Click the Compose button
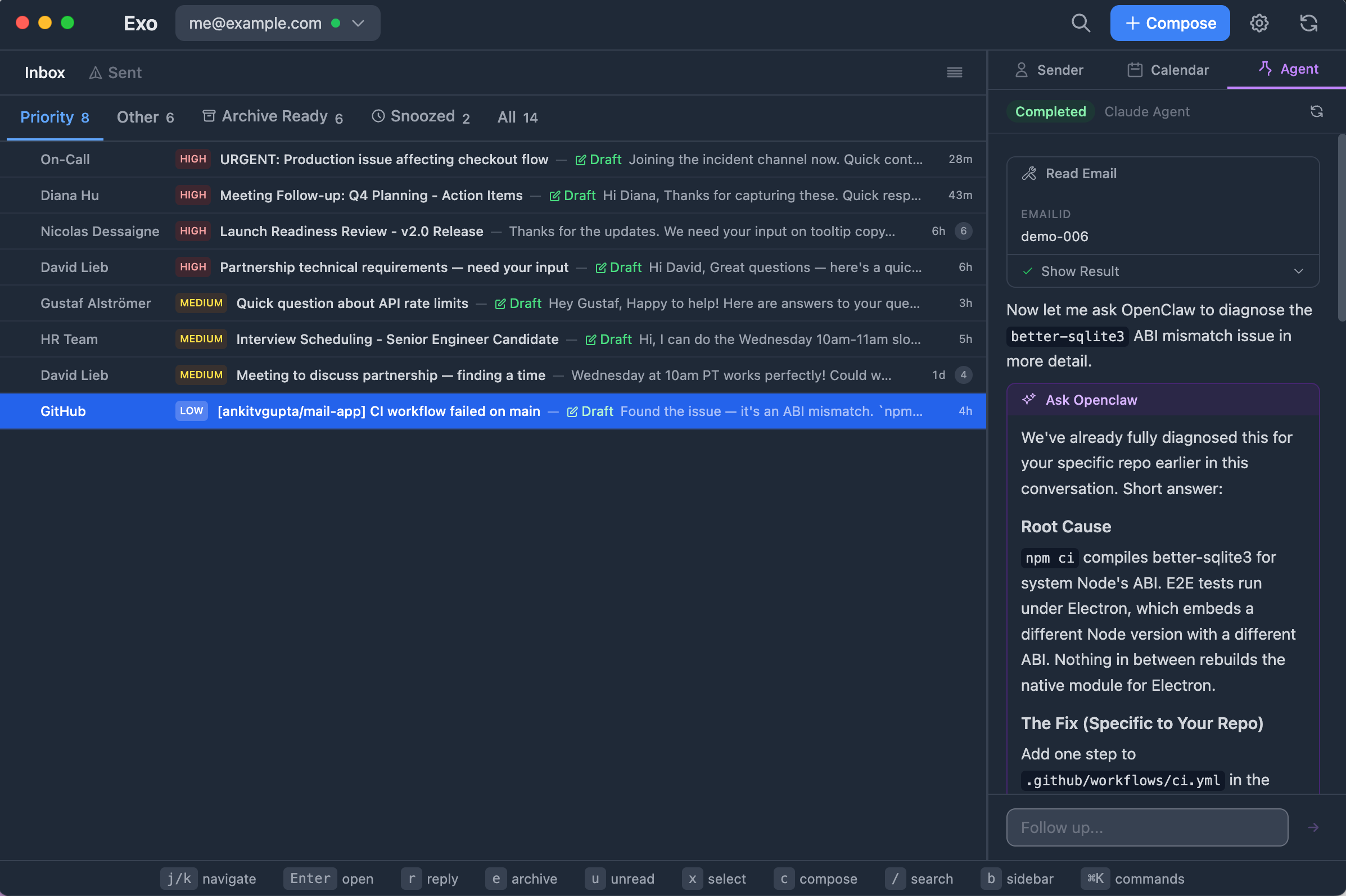Screen dimensions: 1346x896 click(x=1169, y=24)
